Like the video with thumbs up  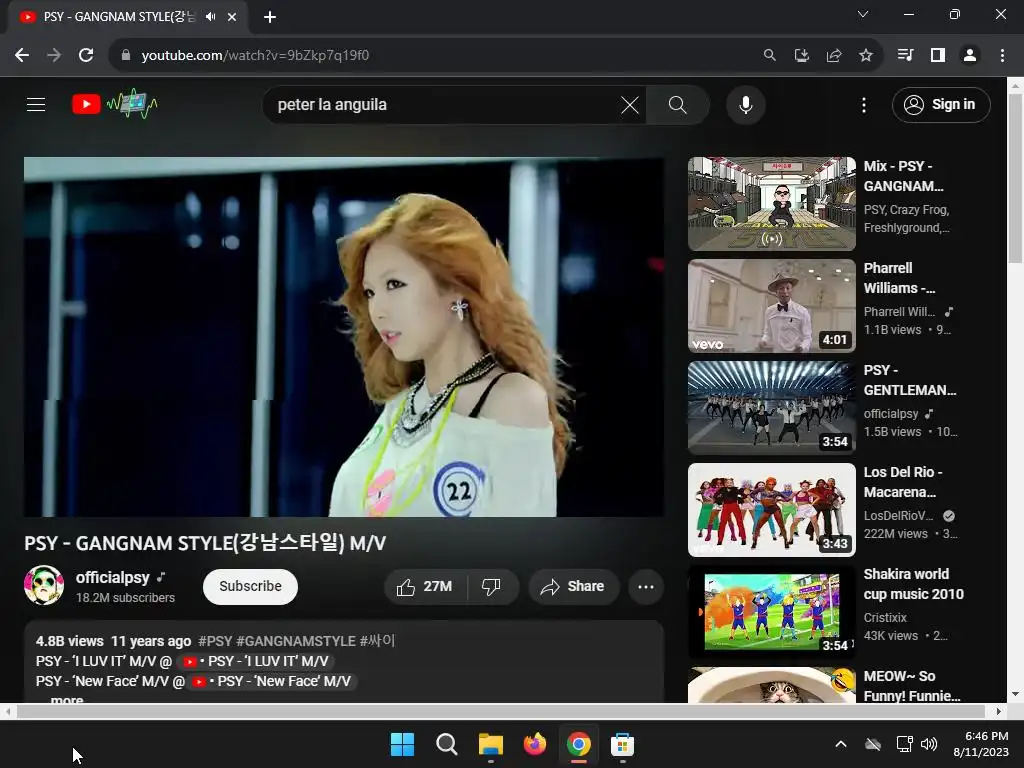pyautogui.click(x=425, y=586)
